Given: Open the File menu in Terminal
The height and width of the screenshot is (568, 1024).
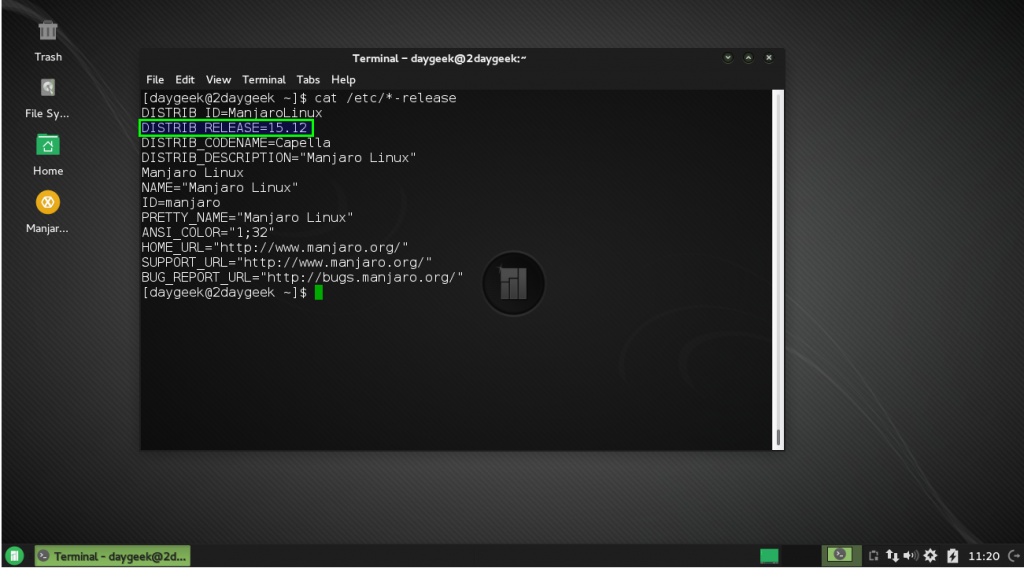Looking at the screenshot, I should coord(155,80).
